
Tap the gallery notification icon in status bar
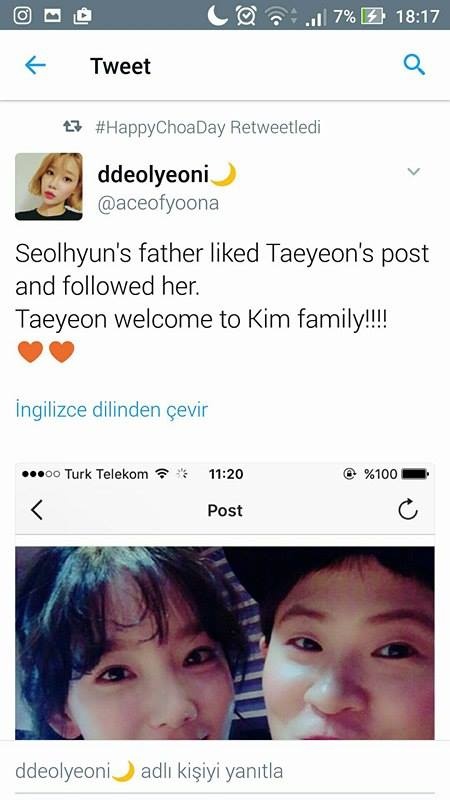pyautogui.click(x=52, y=16)
